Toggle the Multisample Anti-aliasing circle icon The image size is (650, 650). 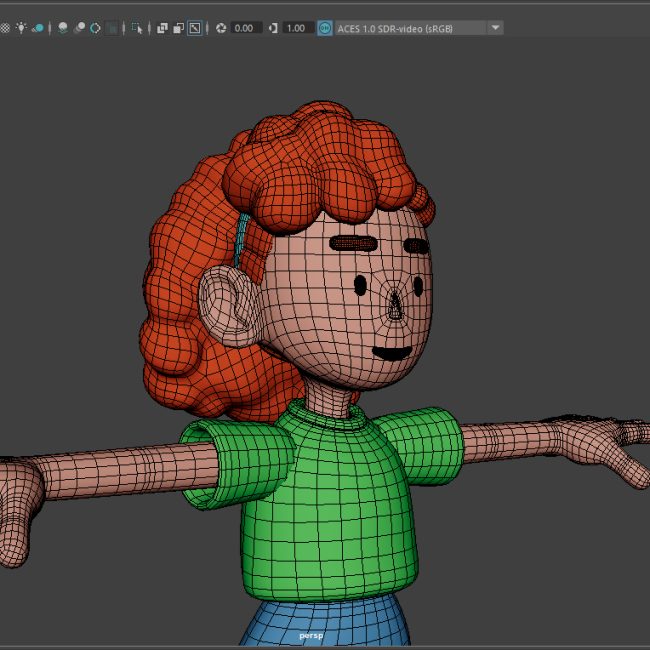tap(95, 28)
